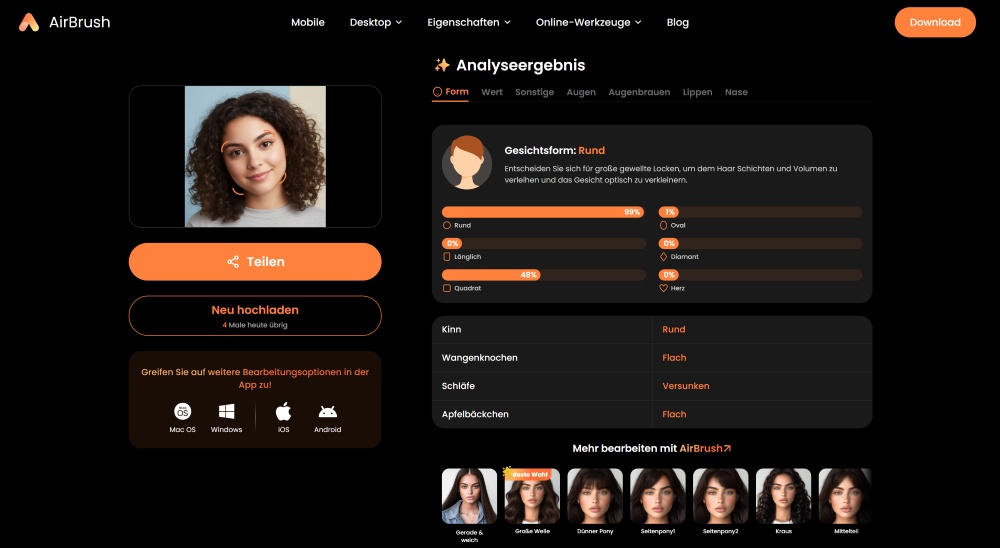Switch to the Form tab
This screenshot has height=548, width=1000.
coord(450,92)
